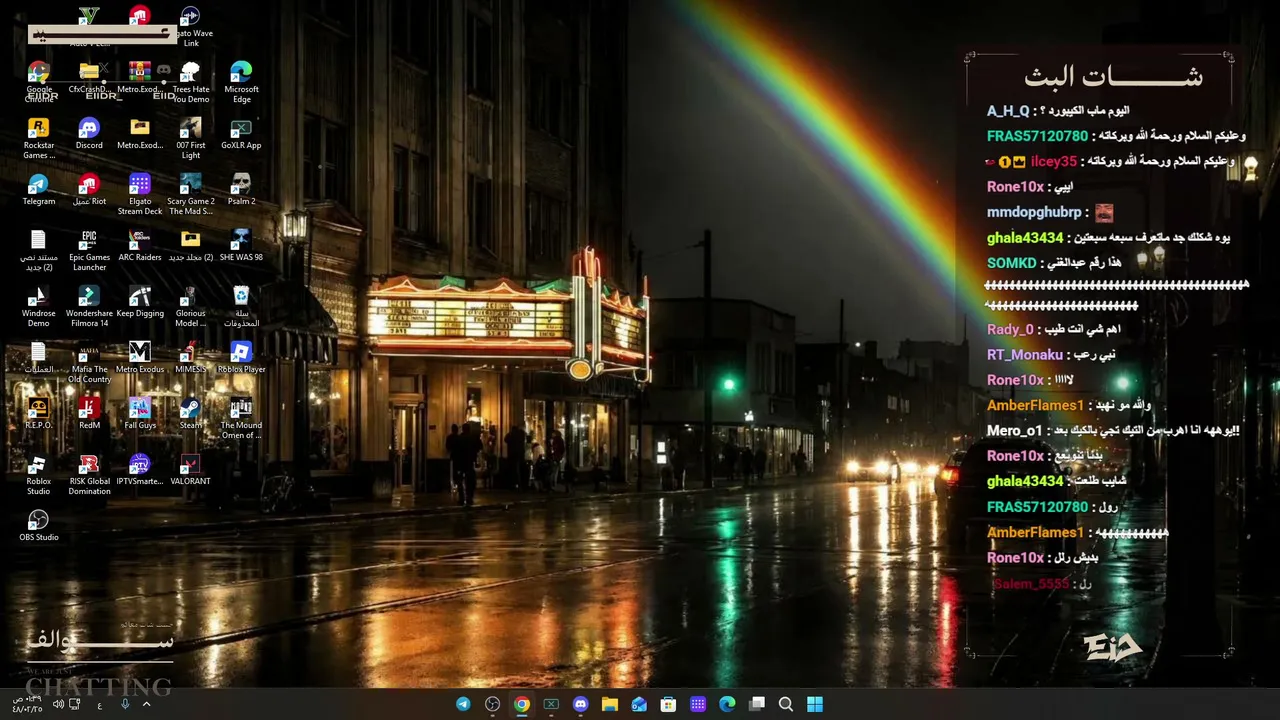
Task: Open File Explorer from the taskbar
Action: pyautogui.click(x=610, y=704)
